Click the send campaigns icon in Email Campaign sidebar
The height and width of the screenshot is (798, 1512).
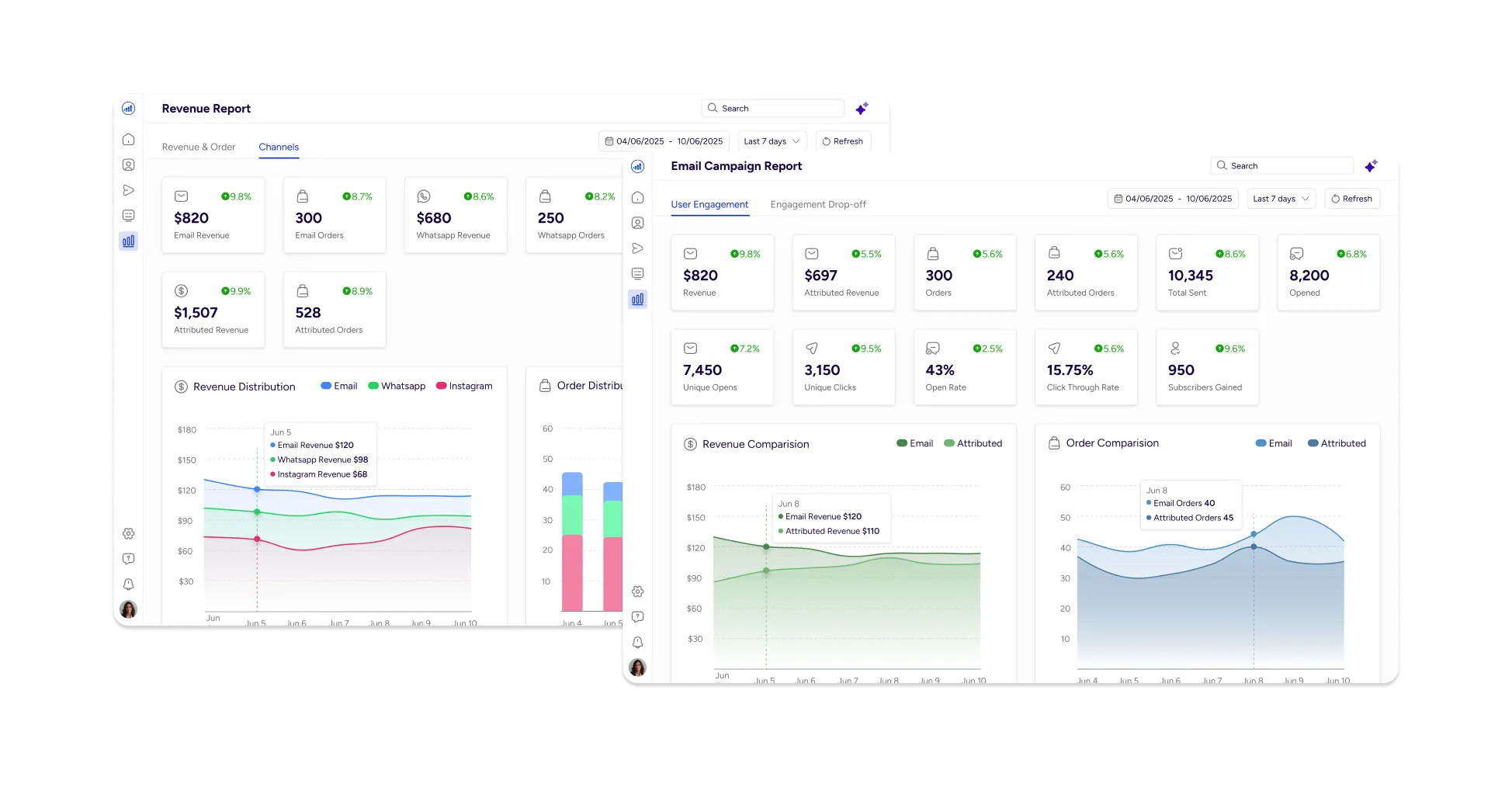tap(637, 248)
